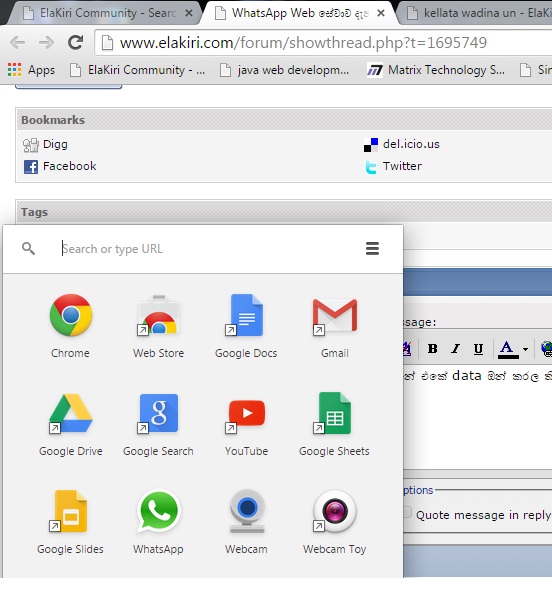Open ElaKiri Community bookmark in bookmarks bar

[138, 70]
